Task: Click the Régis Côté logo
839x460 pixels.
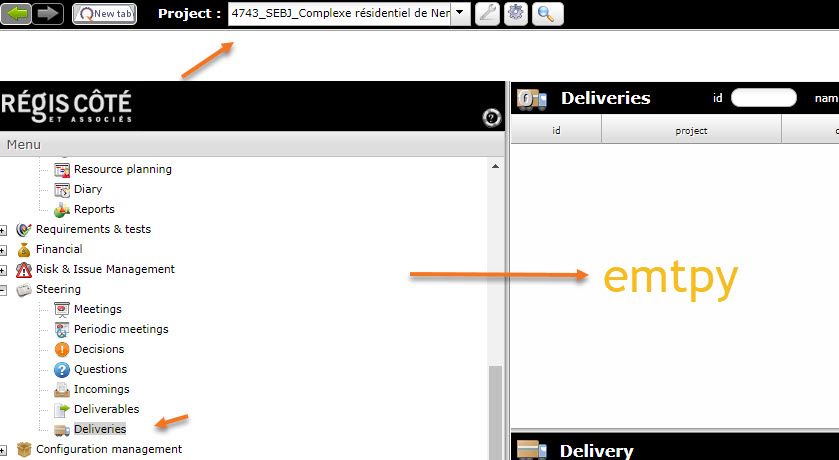Action: coord(66,106)
